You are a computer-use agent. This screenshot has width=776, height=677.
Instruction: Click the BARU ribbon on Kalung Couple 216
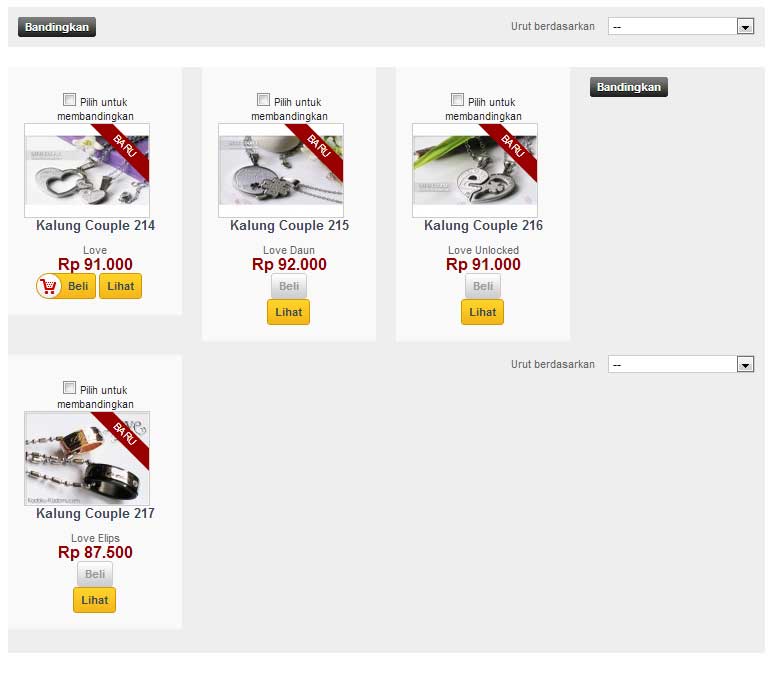point(512,148)
